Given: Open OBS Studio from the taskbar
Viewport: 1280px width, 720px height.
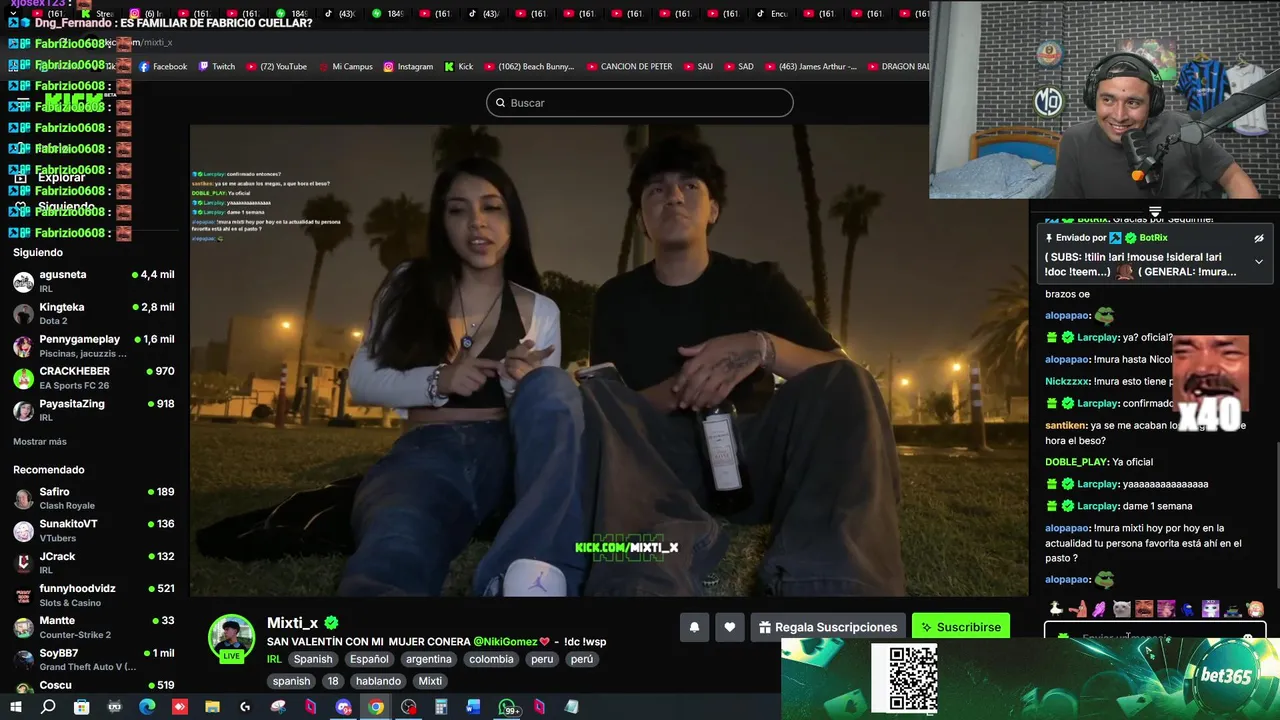Looking at the screenshot, I should tap(408, 707).
